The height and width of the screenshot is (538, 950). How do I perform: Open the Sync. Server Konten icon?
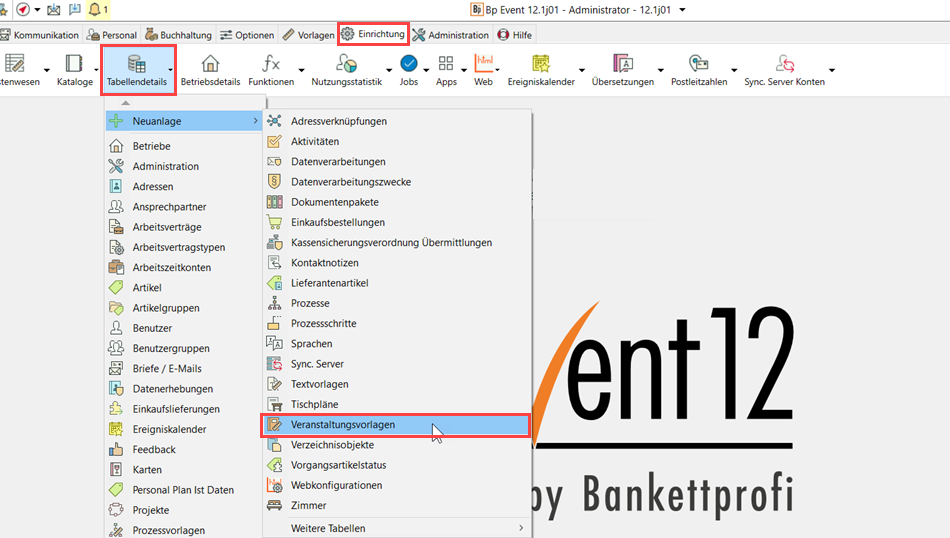[x=784, y=66]
